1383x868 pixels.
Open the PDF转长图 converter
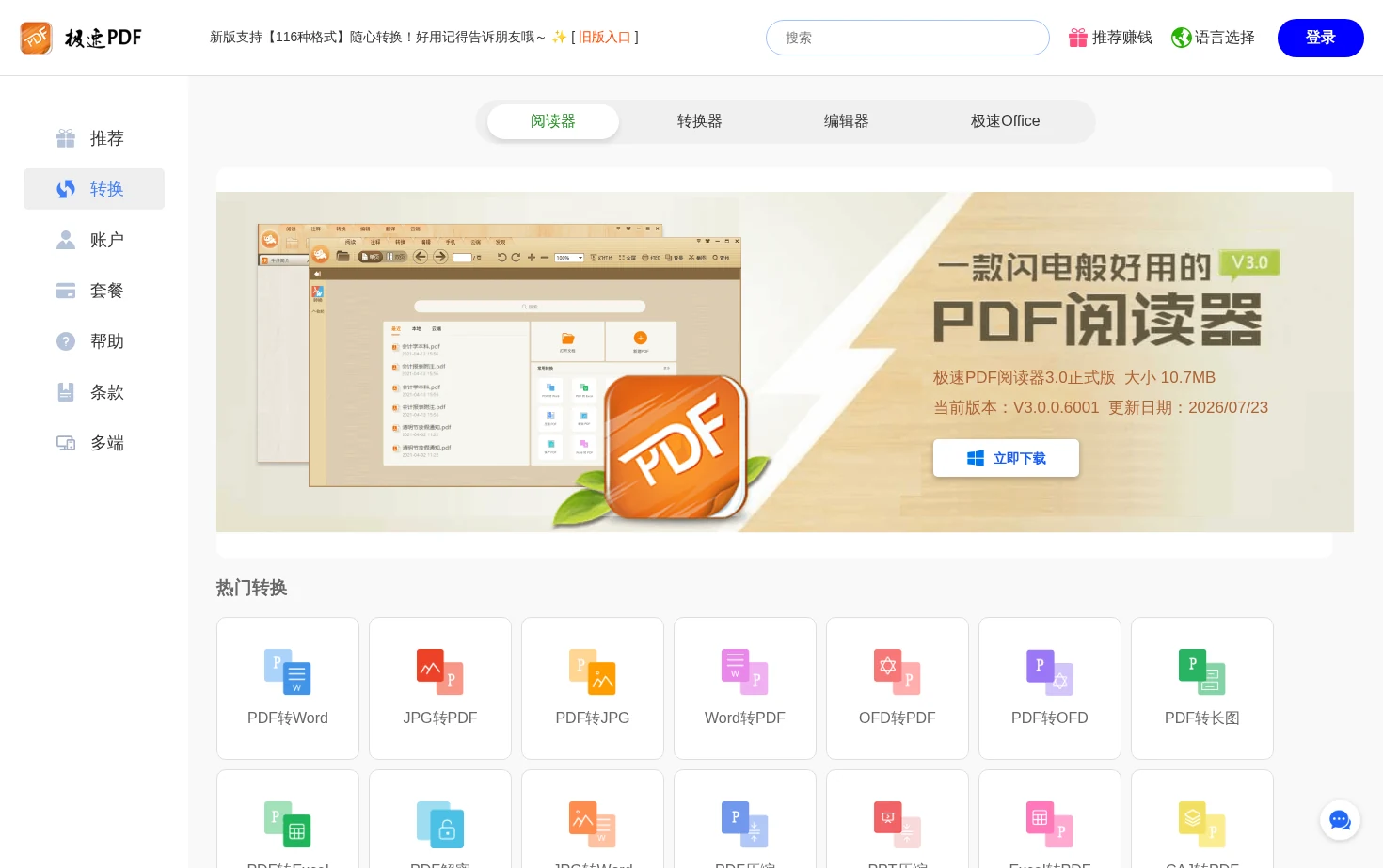click(x=1202, y=688)
